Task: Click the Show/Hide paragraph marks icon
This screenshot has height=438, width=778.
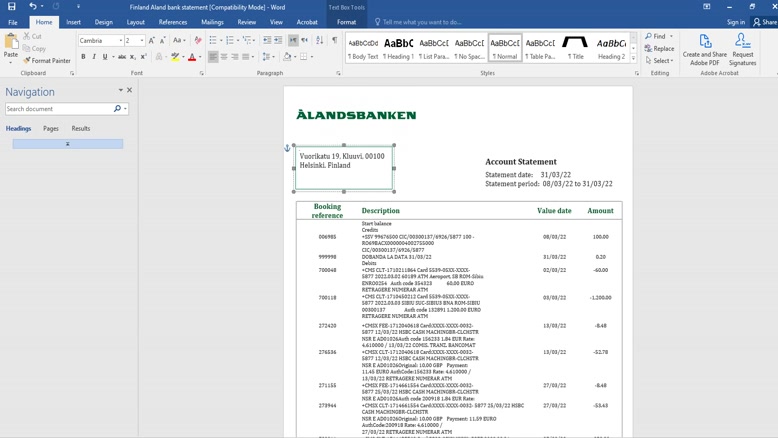Action: [334, 41]
